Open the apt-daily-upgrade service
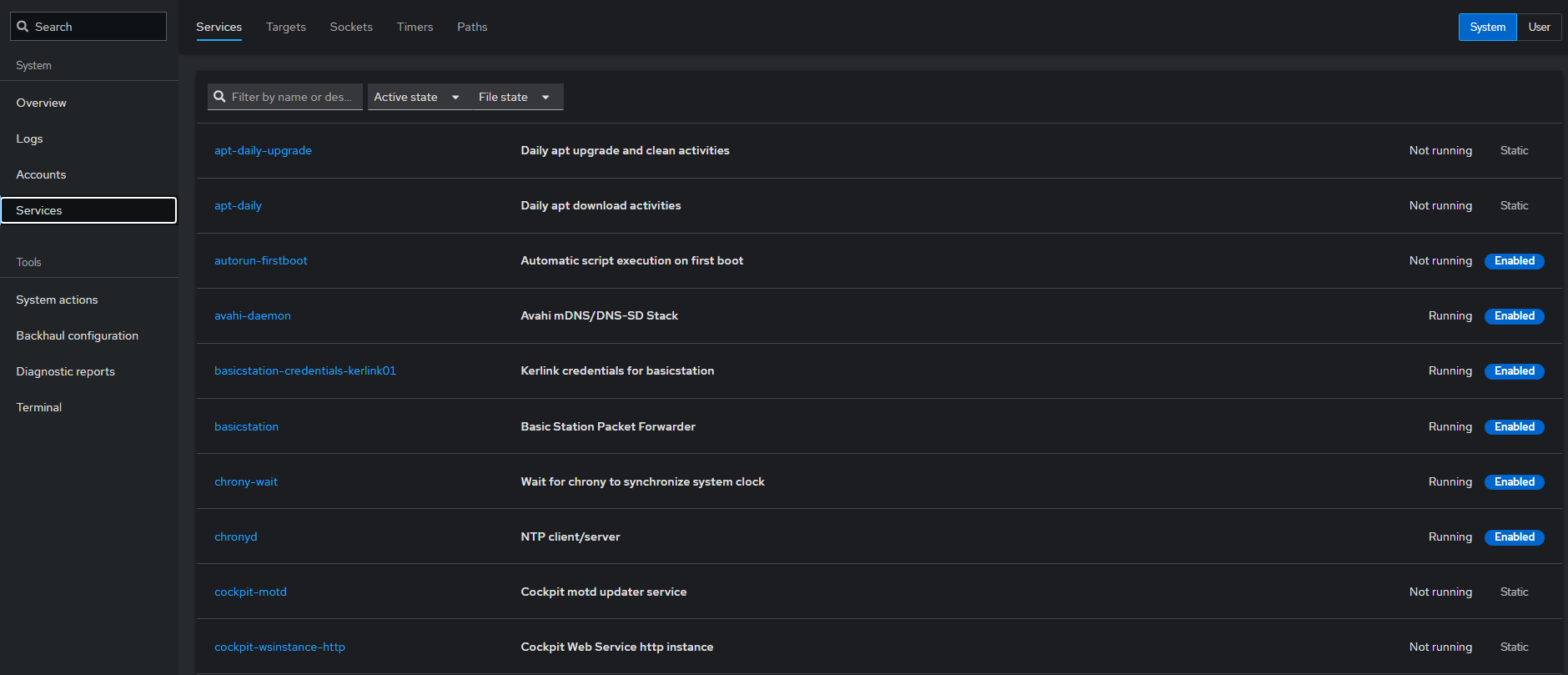Image resolution: width=1568 pixels, height=675 pixels. [x=263, y=150]
